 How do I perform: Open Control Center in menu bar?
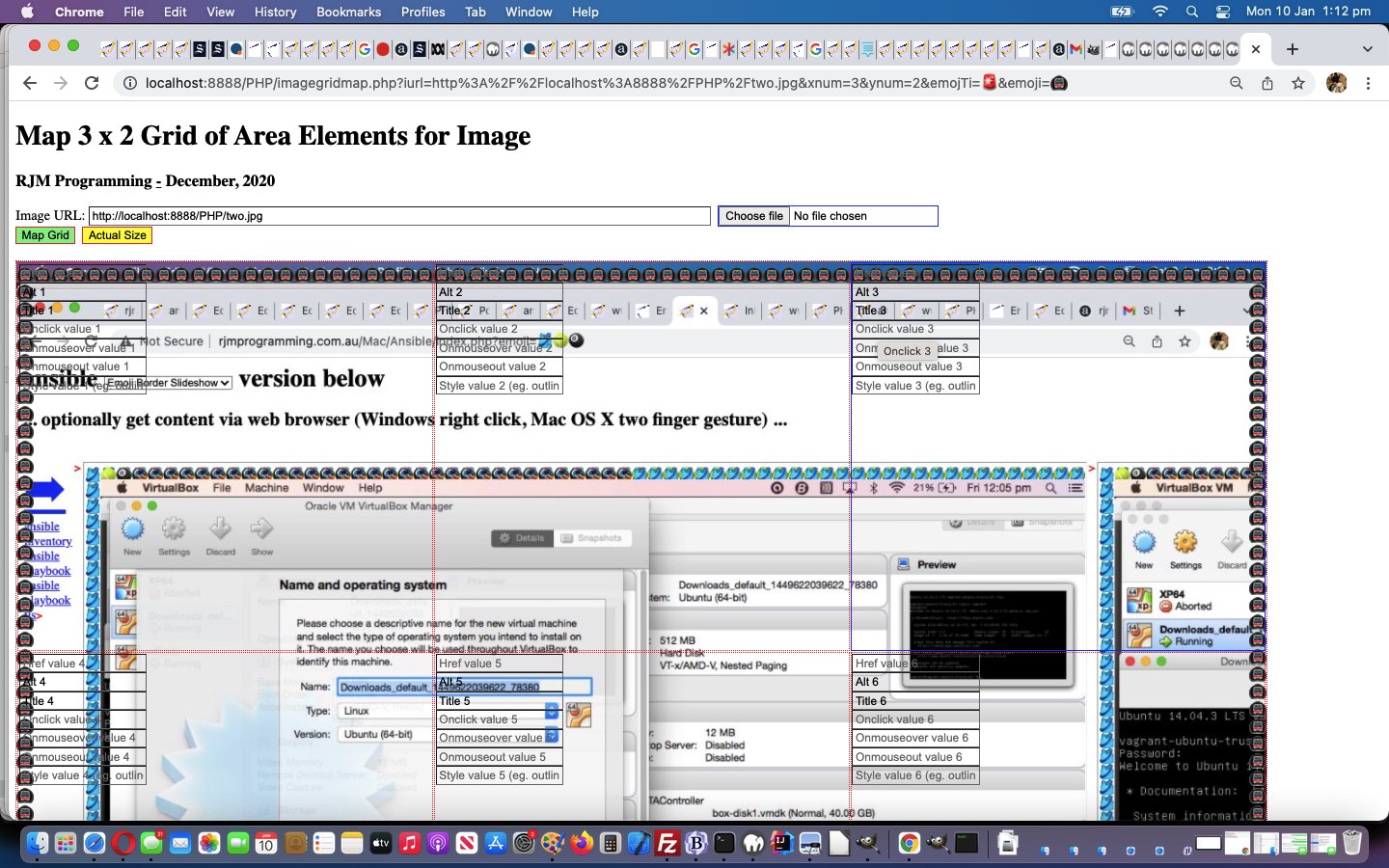pyautogui.click(x=1223, y=12)
